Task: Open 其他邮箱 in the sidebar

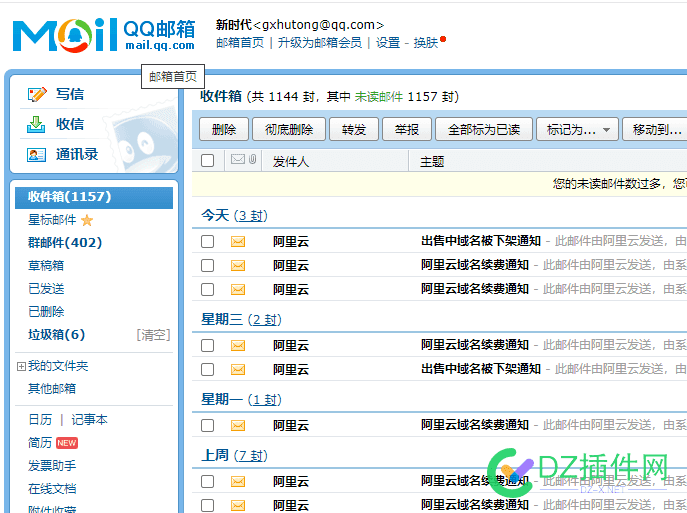Action: click(x=52, y=389)
